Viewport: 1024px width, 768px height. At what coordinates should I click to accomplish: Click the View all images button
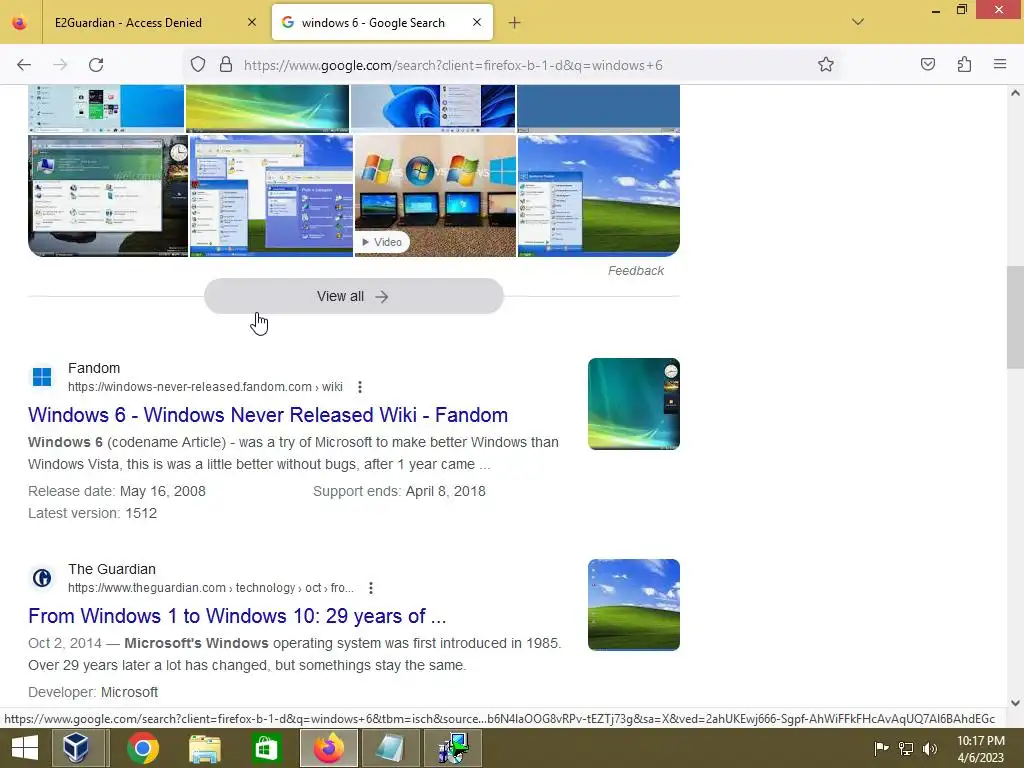coord(353,296)
